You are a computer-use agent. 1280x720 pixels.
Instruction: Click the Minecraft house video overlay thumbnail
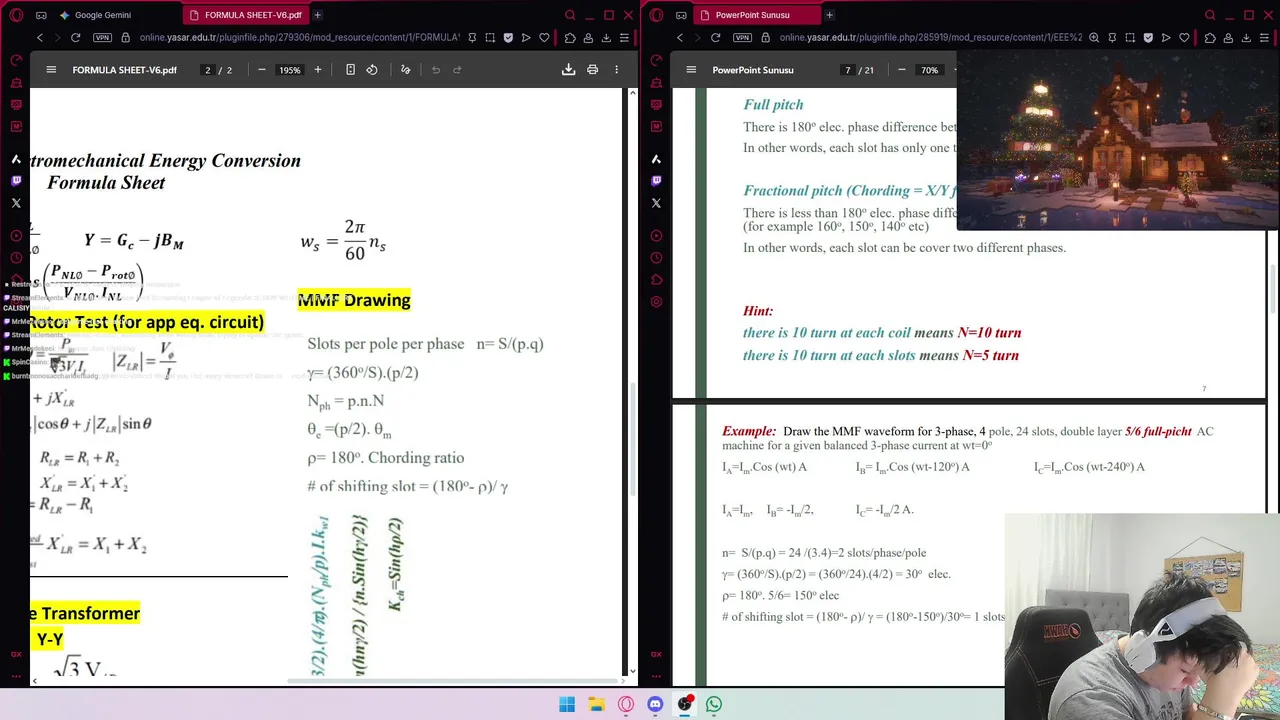[1118, 140]
